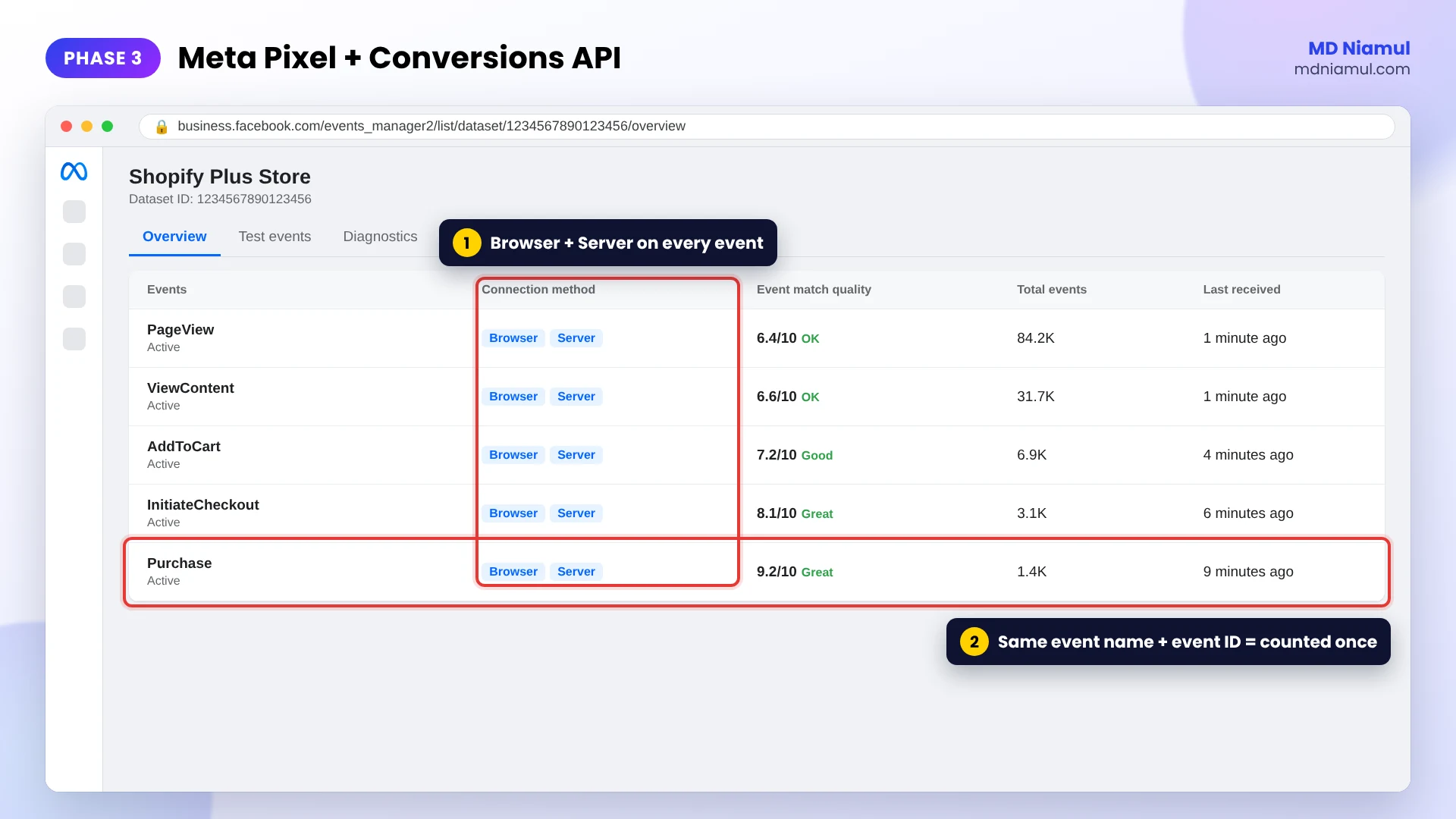
Task: Click the Browser tag in AddToCart row
Action: coord(513,455)
